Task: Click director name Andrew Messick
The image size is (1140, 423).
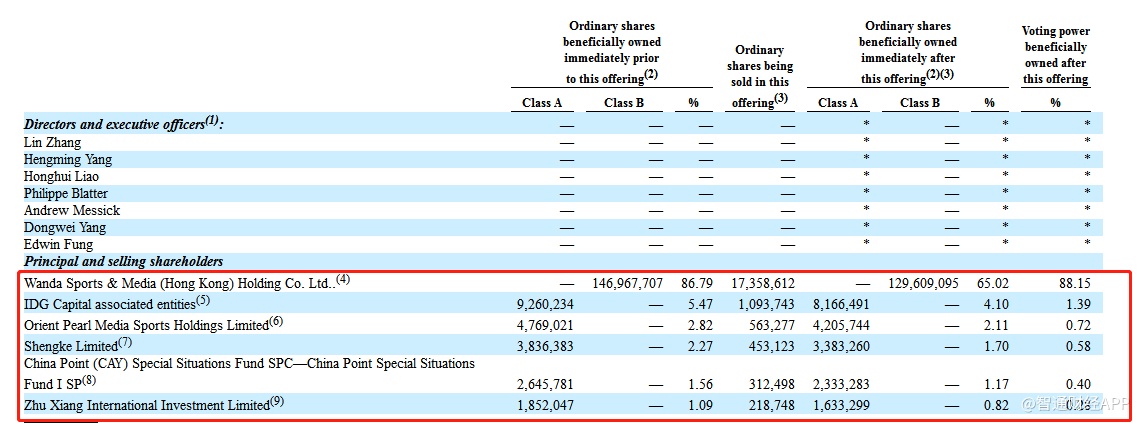Action: tap(72, 210)
